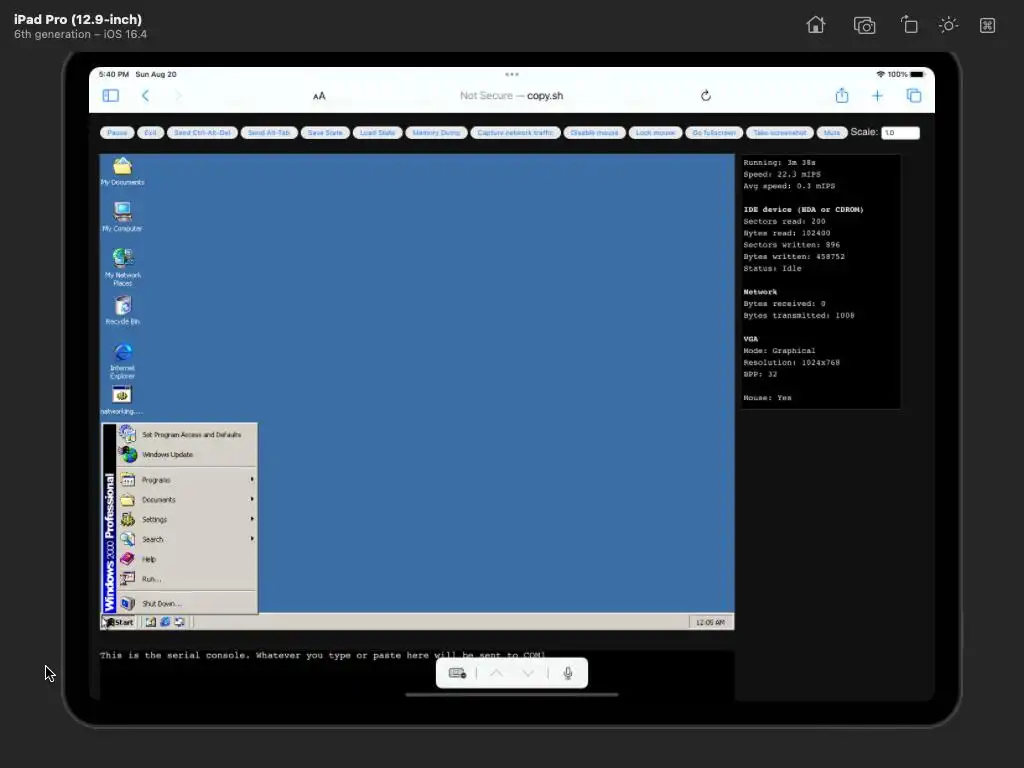
Task: Click the Take screenshot button
Action: (780, 133)
